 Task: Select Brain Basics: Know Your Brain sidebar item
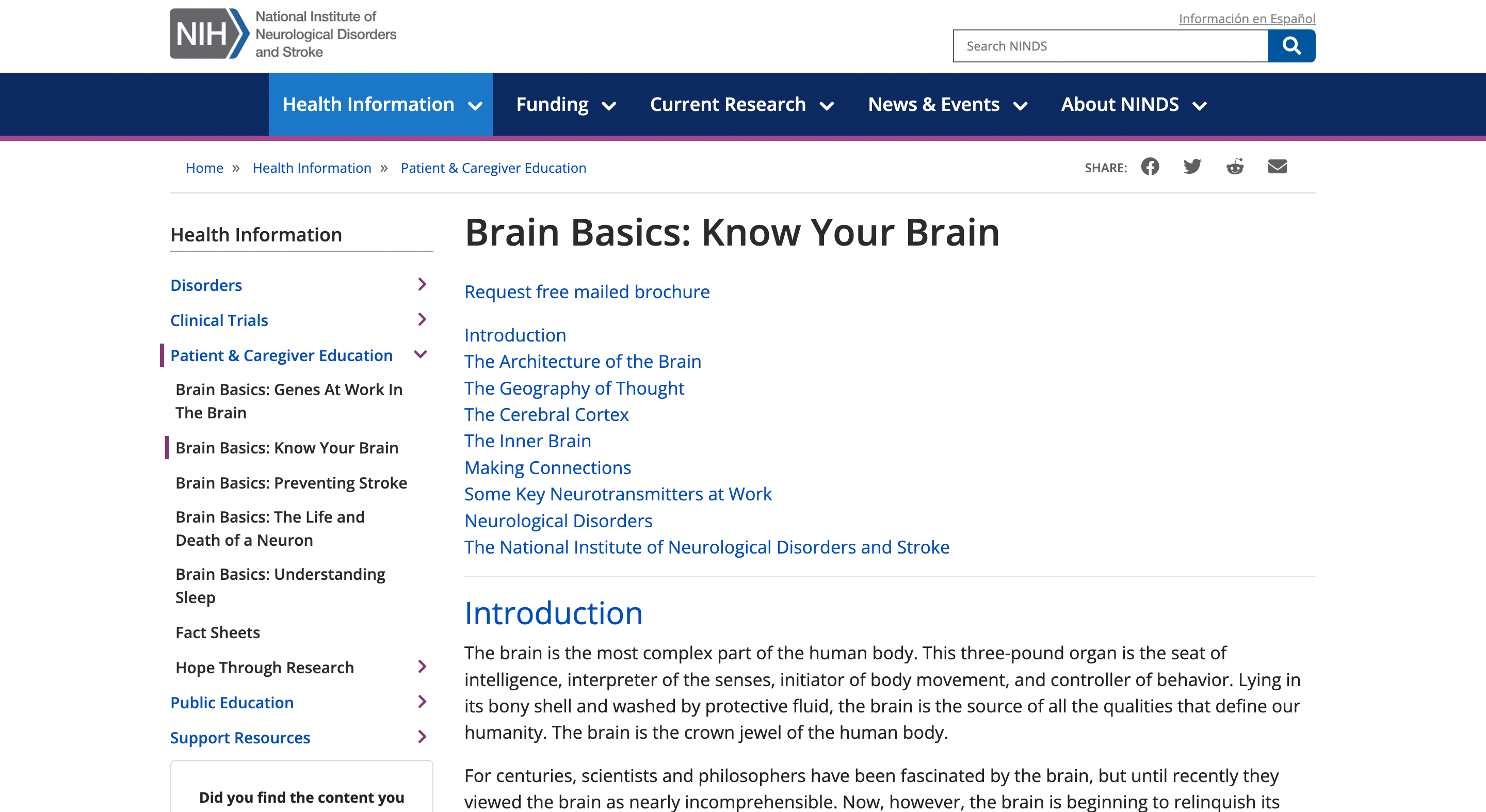tap(287, 448)
